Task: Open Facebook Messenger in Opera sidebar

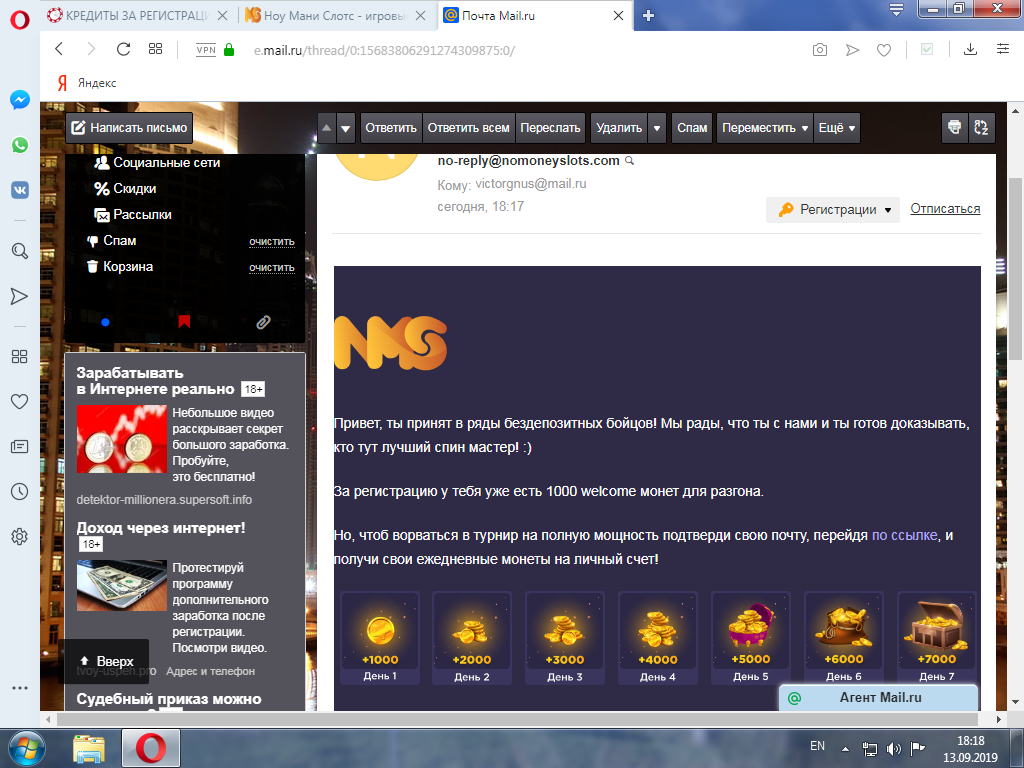Action: pyautogui.click(x=20, y=100)
